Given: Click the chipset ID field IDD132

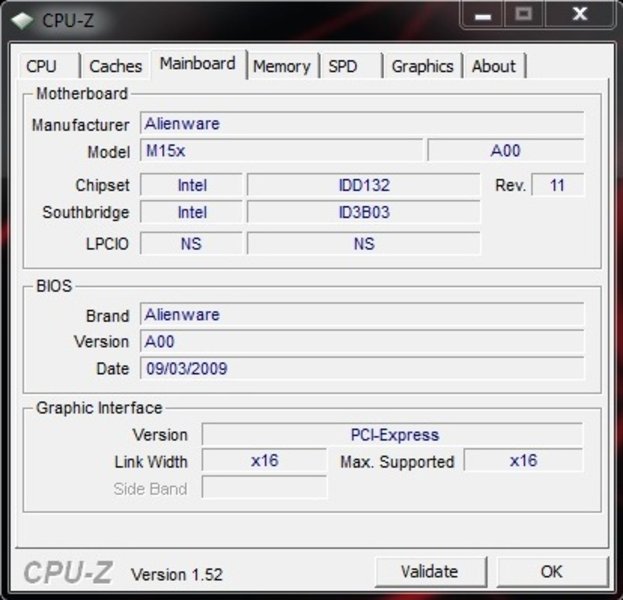Looking at the screenshot, I should (x=364, y=185).
